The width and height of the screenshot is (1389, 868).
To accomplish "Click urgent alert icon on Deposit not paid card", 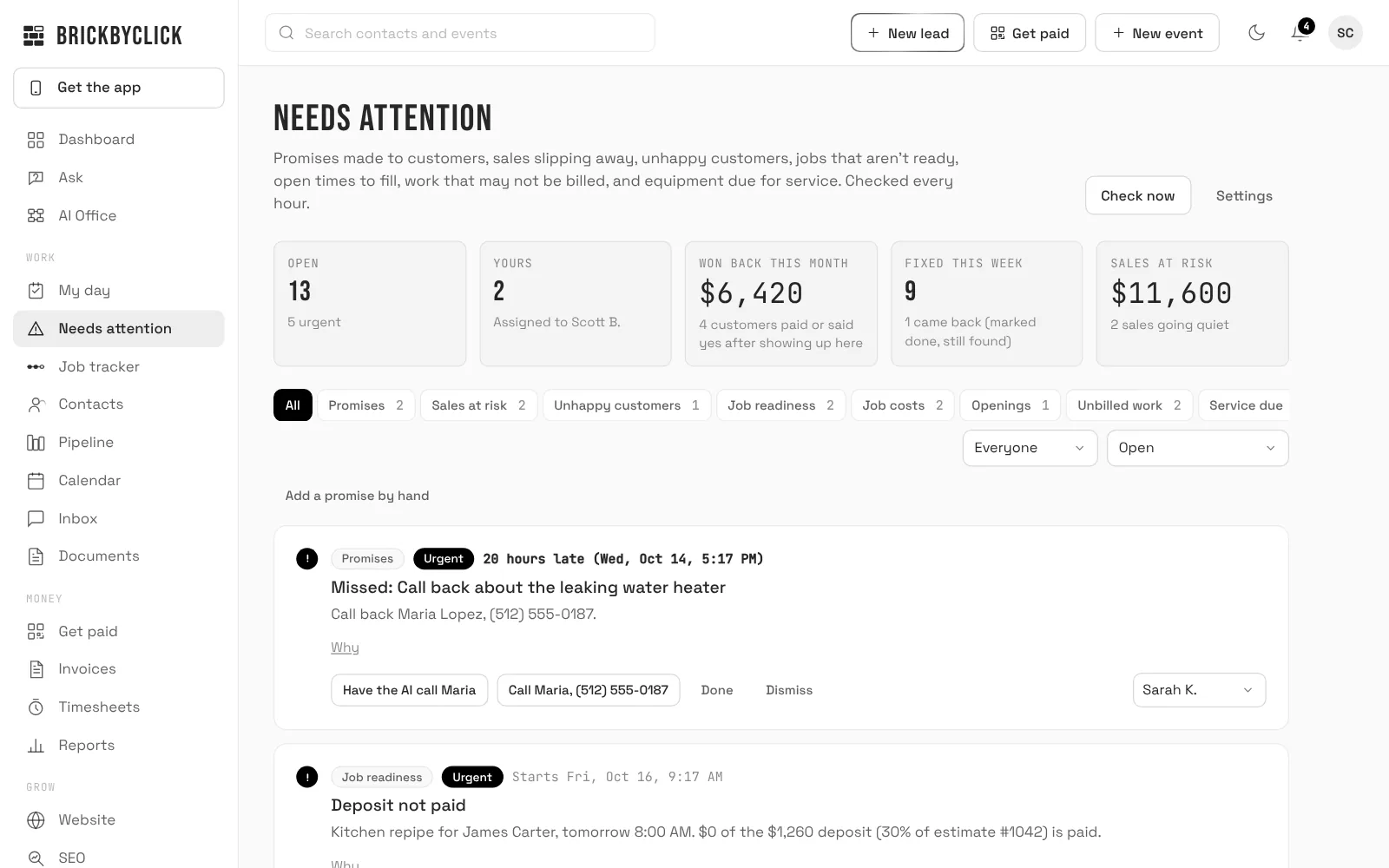I will pyautogui.click(x=306, y=777).
